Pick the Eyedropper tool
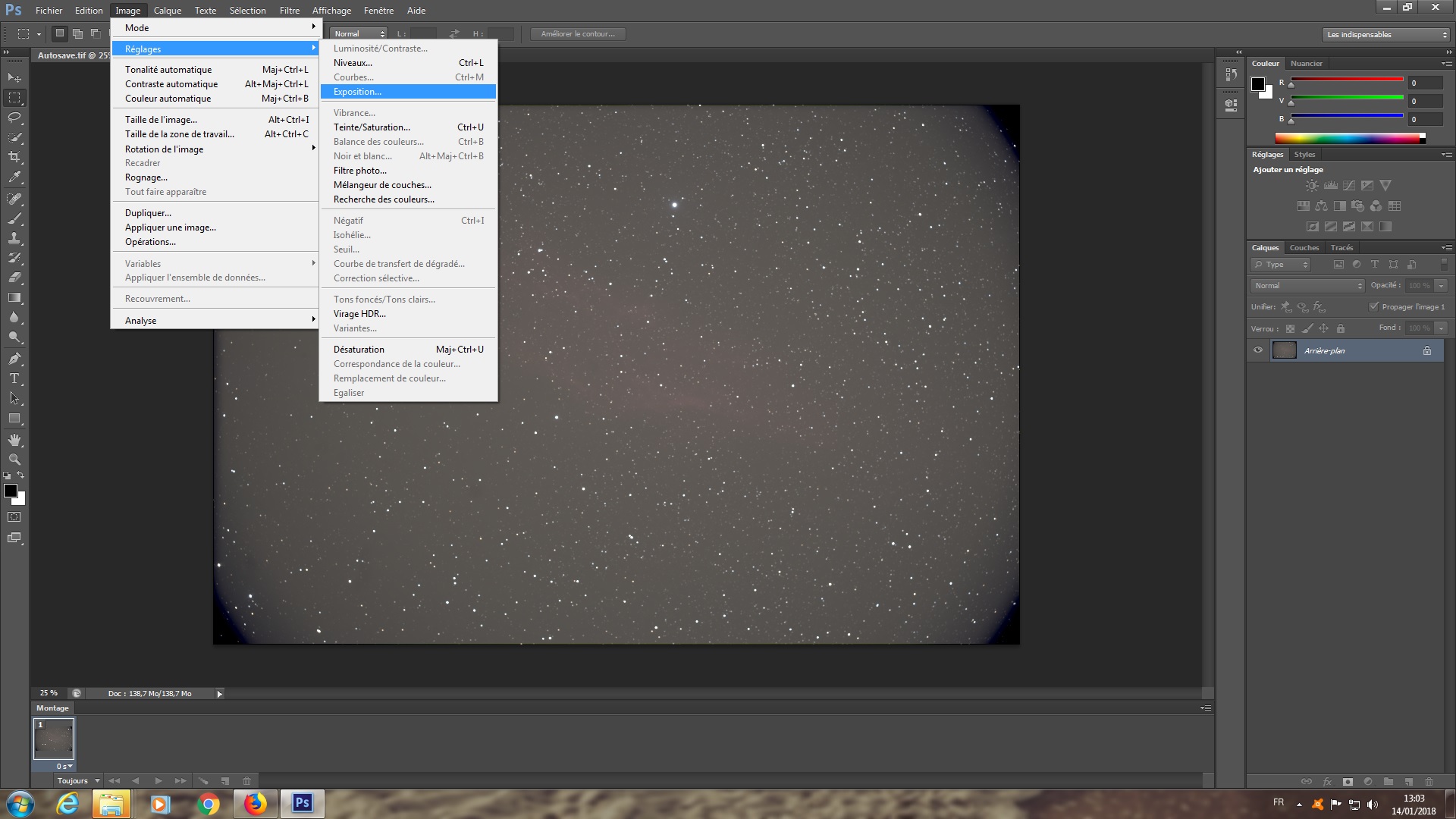The height and width of the screenshot is (819, 1456). pos(14,177)
